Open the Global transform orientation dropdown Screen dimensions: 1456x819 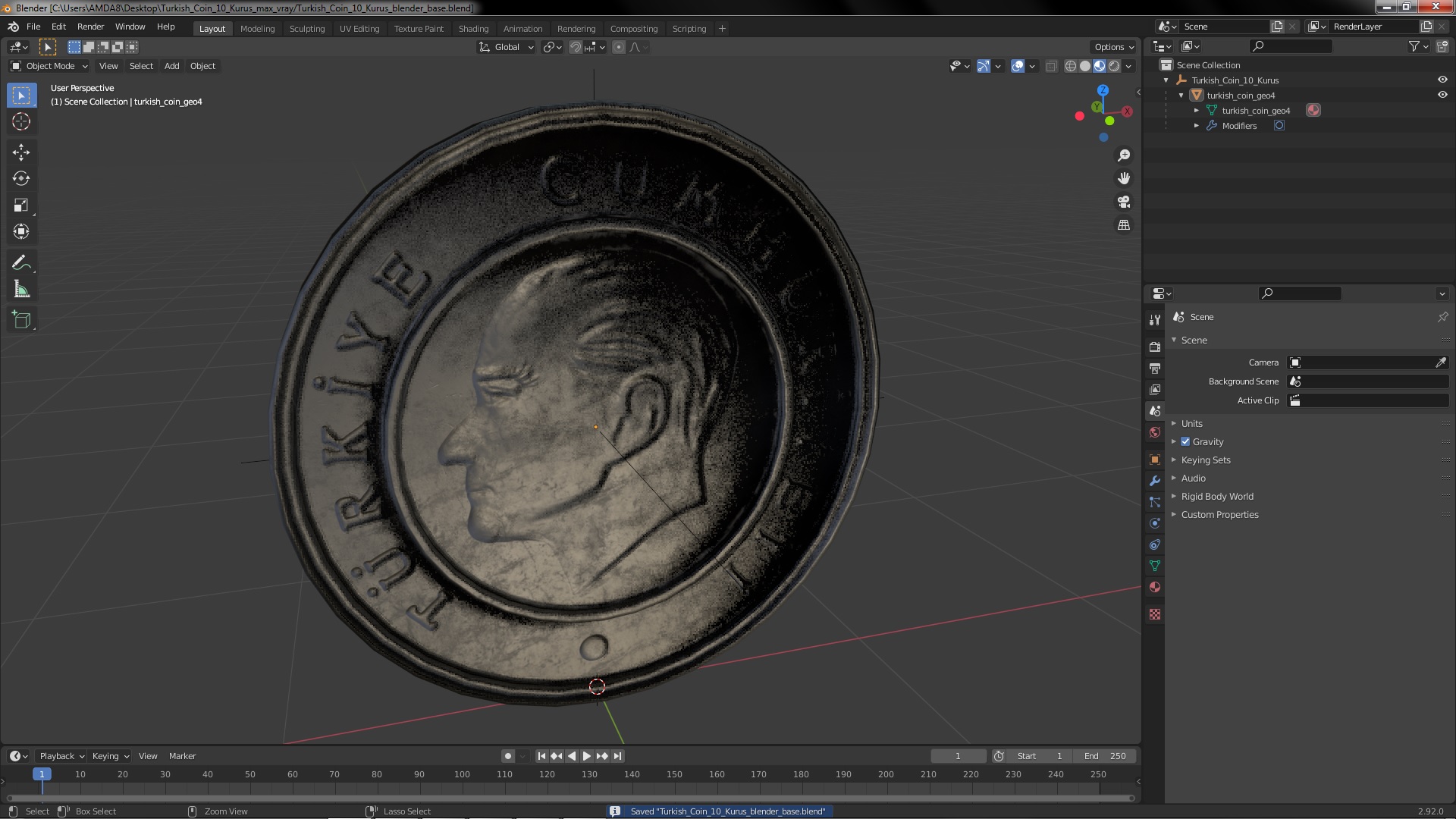(506, 47)
